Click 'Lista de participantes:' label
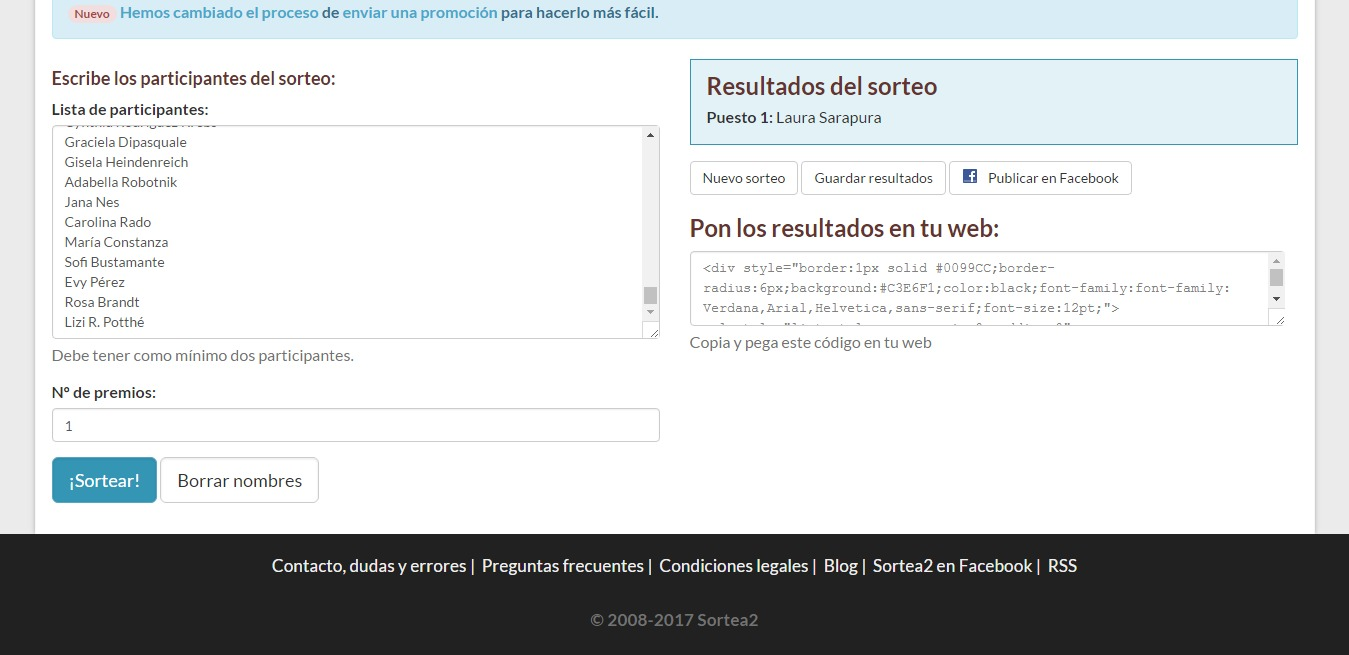This screenshot has width=1349, height=655. click(x=130, y=110)
